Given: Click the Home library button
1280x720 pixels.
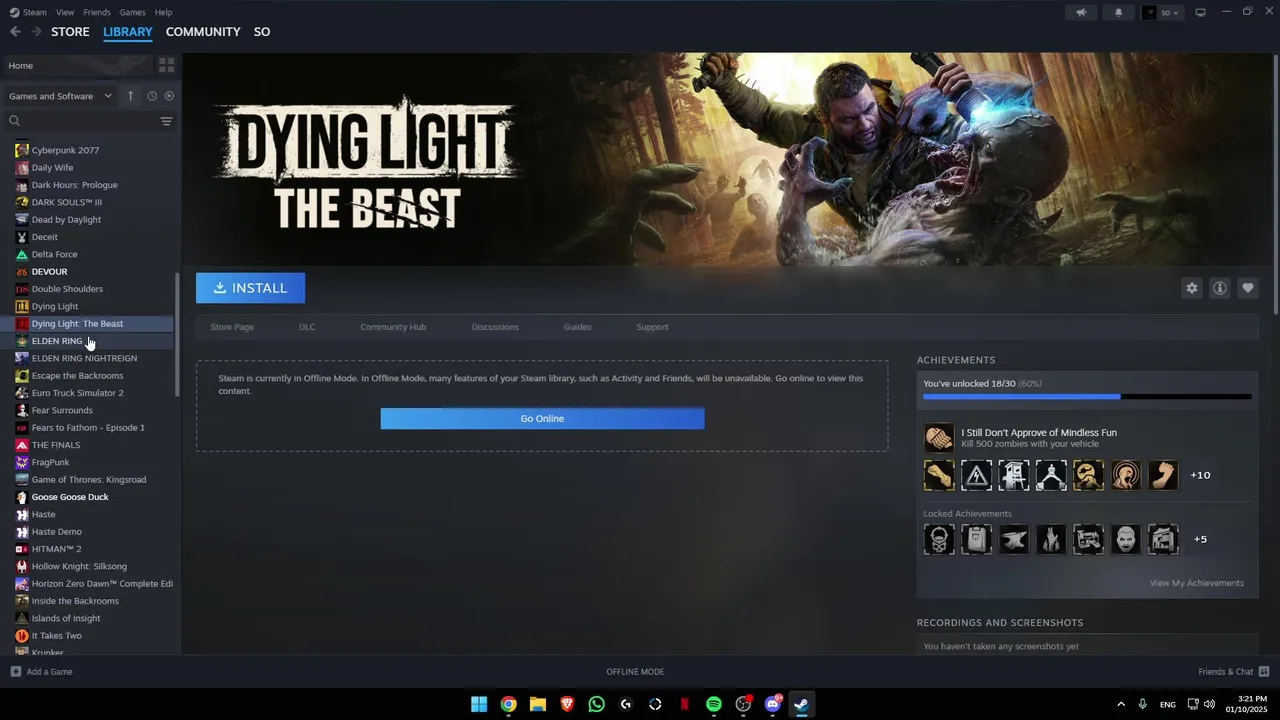Looking at the screenshot, I should (78, 65).
